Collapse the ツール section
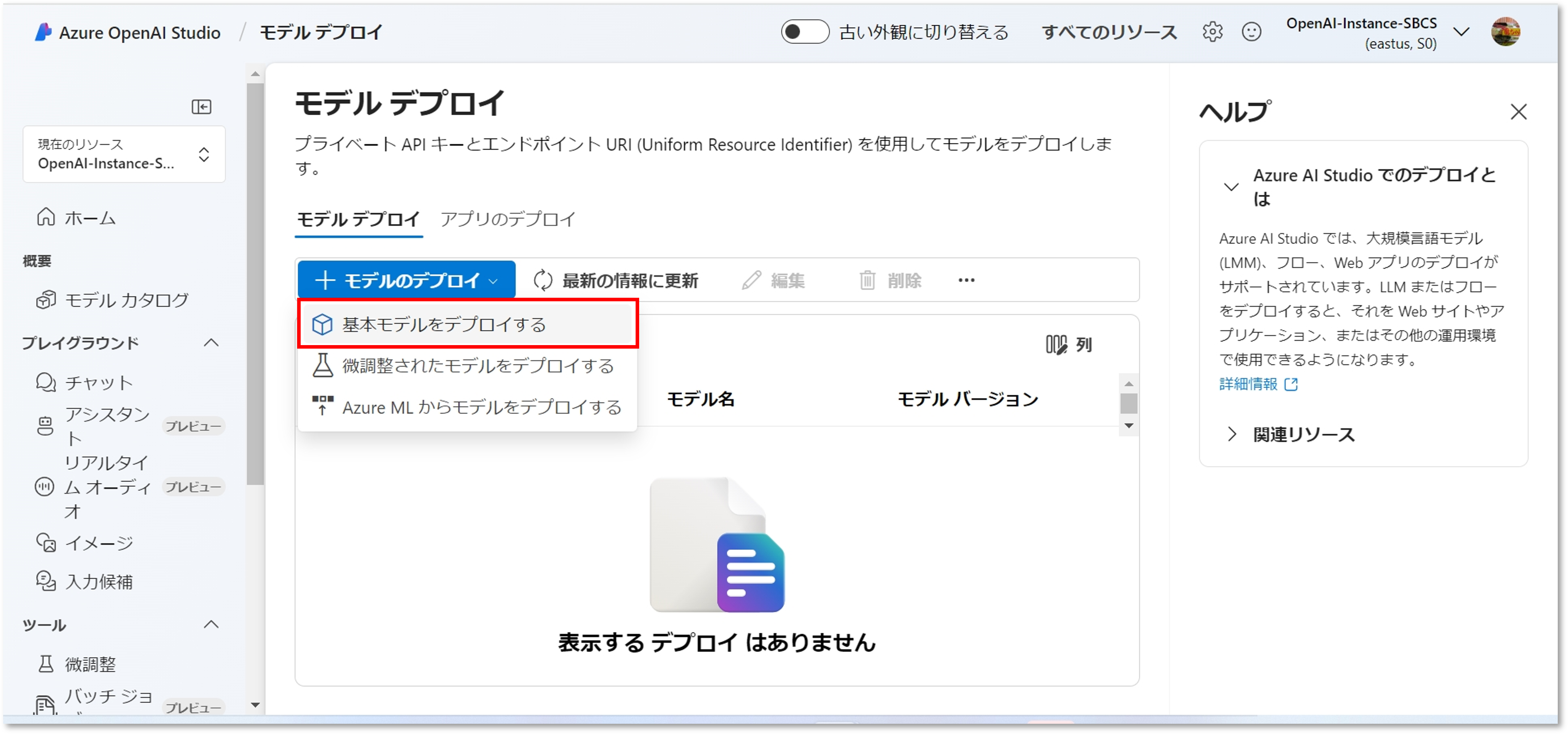Viewport: 1568px width, 734px height. click(211, 625)
